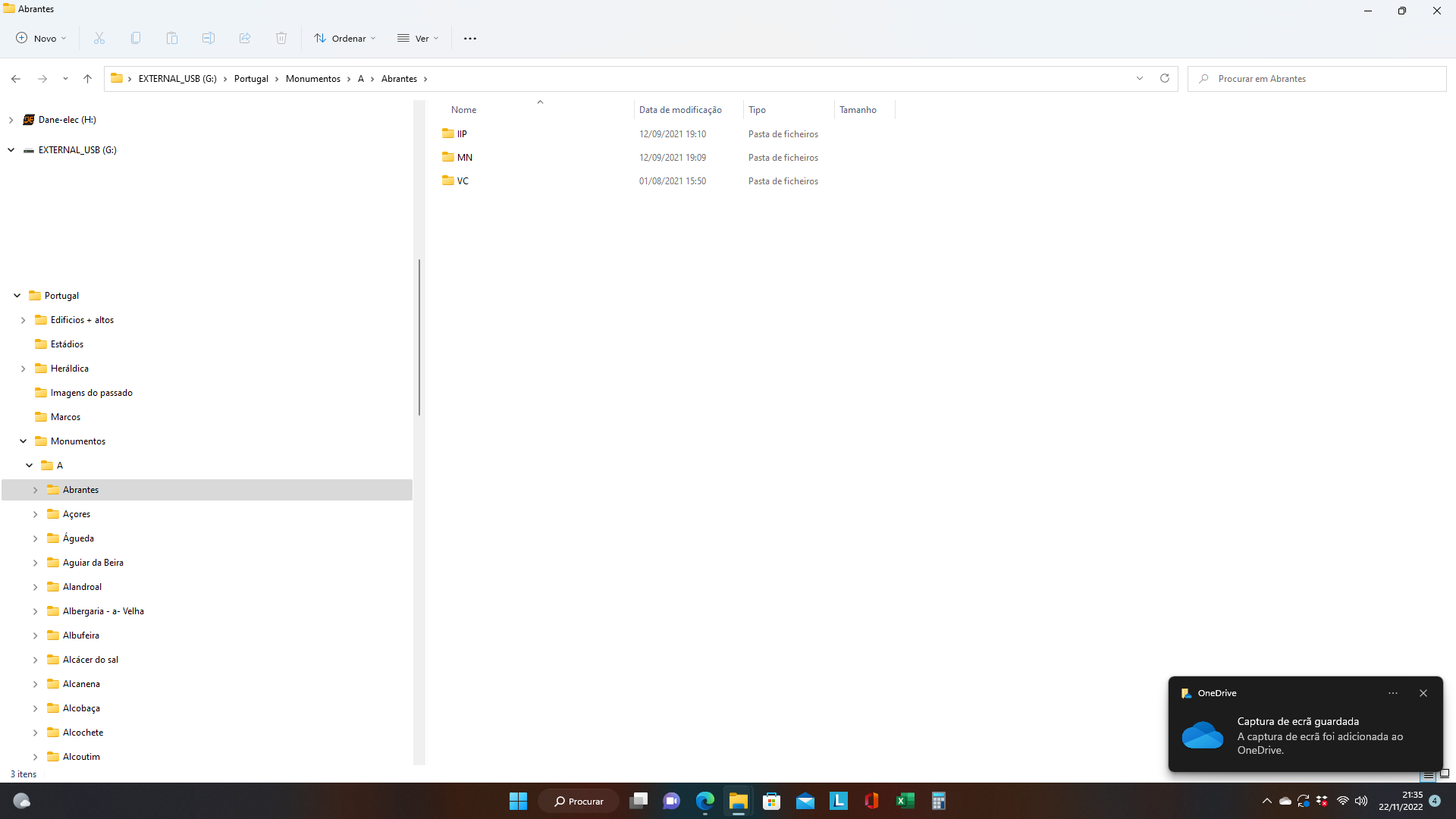Click EXTERNAL_USB (G:) in the address breadcrumb
This screenshot has height=819, width=1456.
click(x=177, y=79)
